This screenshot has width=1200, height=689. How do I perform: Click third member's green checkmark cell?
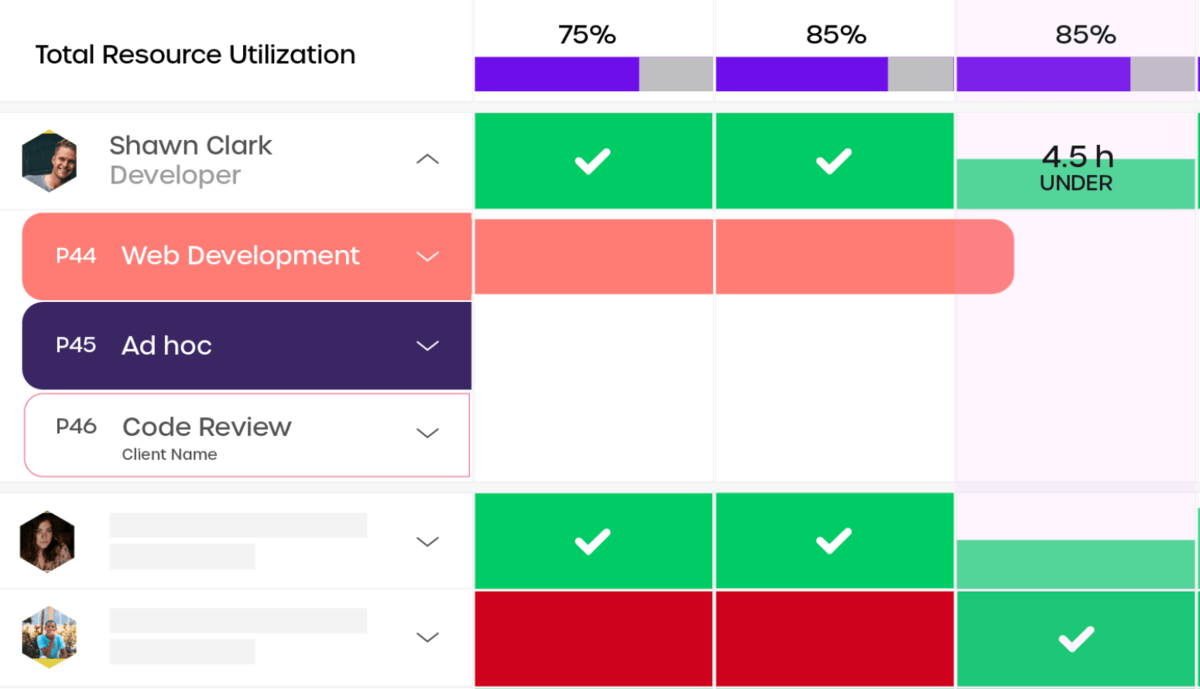tap(1077, 638)
